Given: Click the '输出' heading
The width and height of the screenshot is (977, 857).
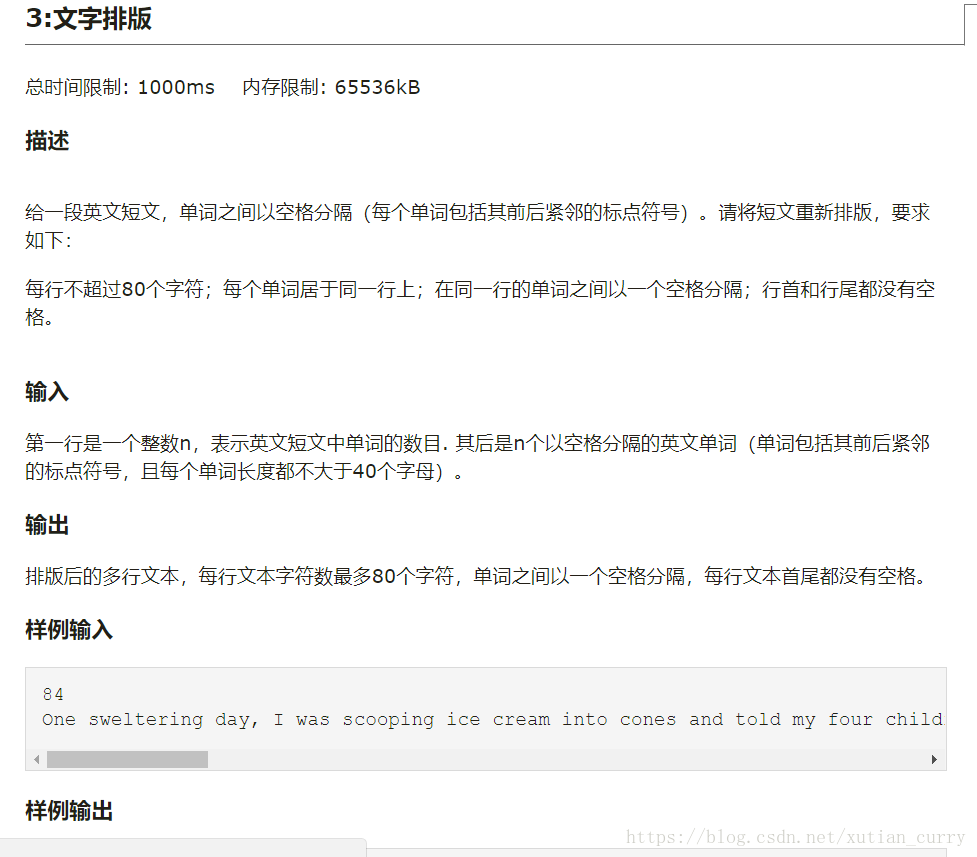Looking at the screenshot, I should (x=47, y=525).
